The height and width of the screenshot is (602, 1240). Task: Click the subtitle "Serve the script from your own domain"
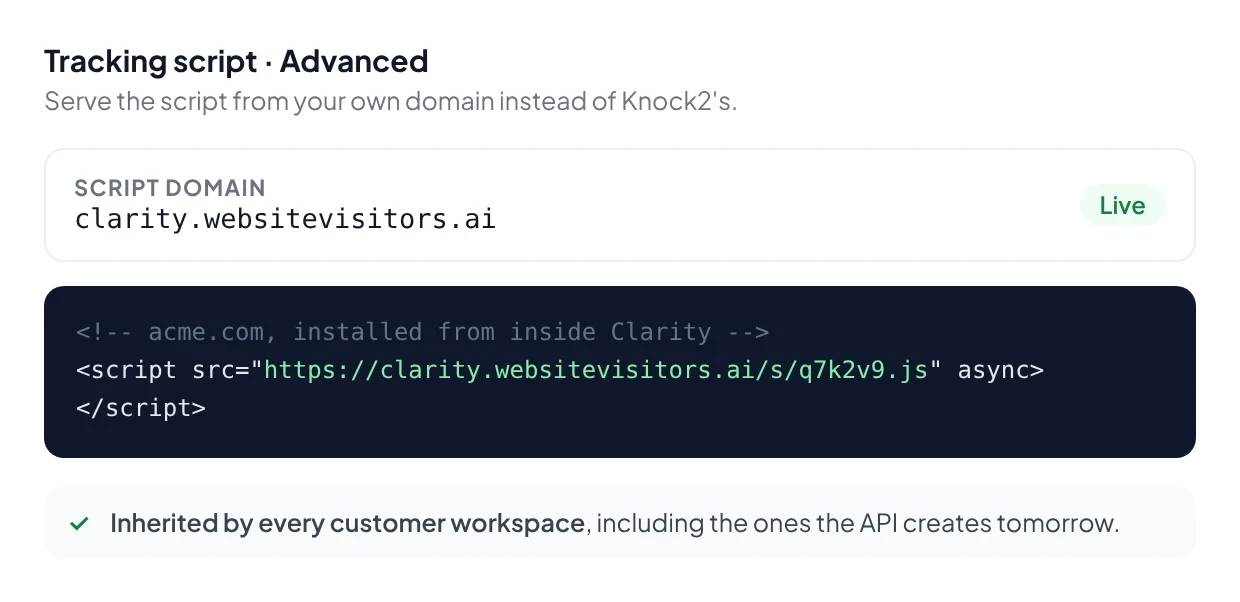[390, 101]
